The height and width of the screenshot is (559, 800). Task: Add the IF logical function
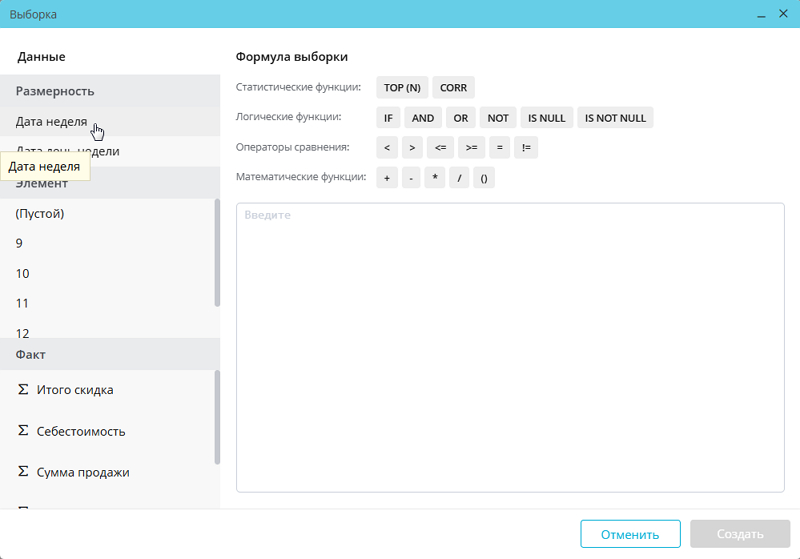(x=388, y=118)
